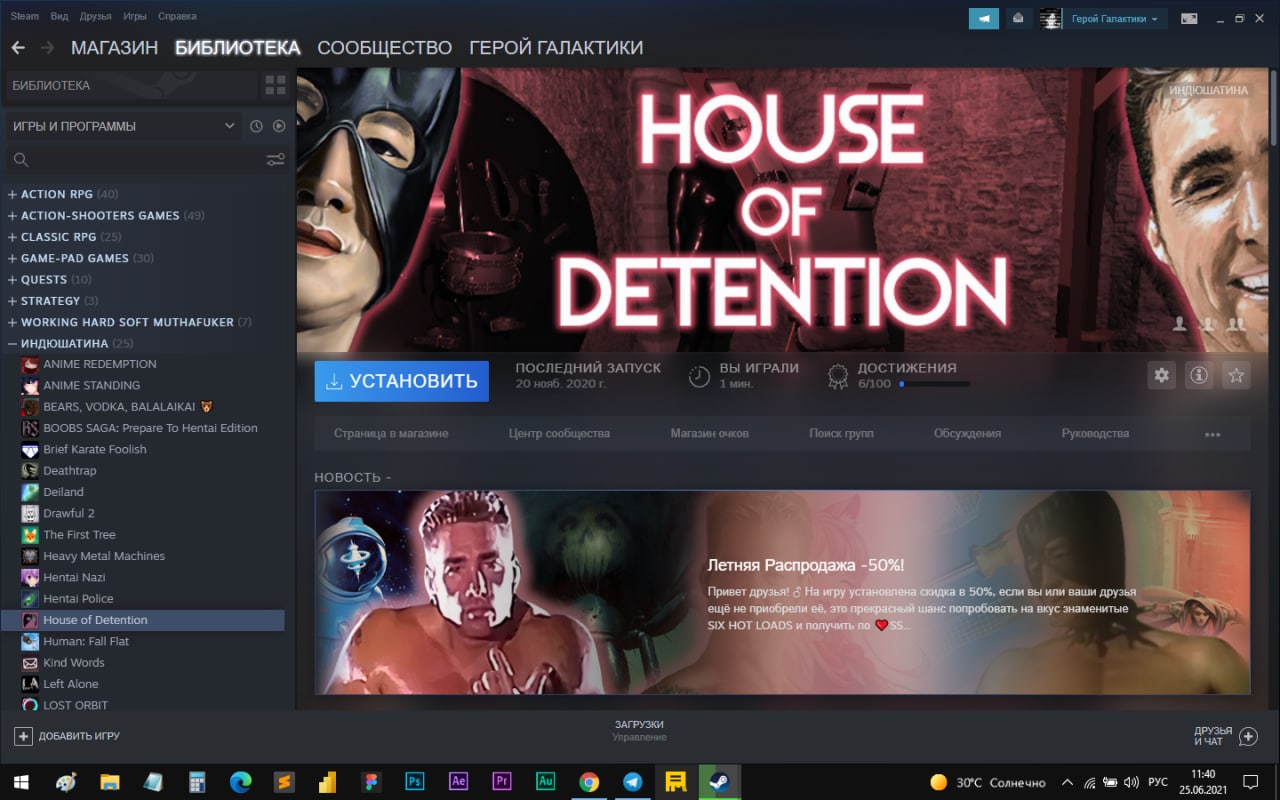Enter Big Picture mode icon
Image resolution: width=1280 pixels, height=800 pixels.
1189,18
